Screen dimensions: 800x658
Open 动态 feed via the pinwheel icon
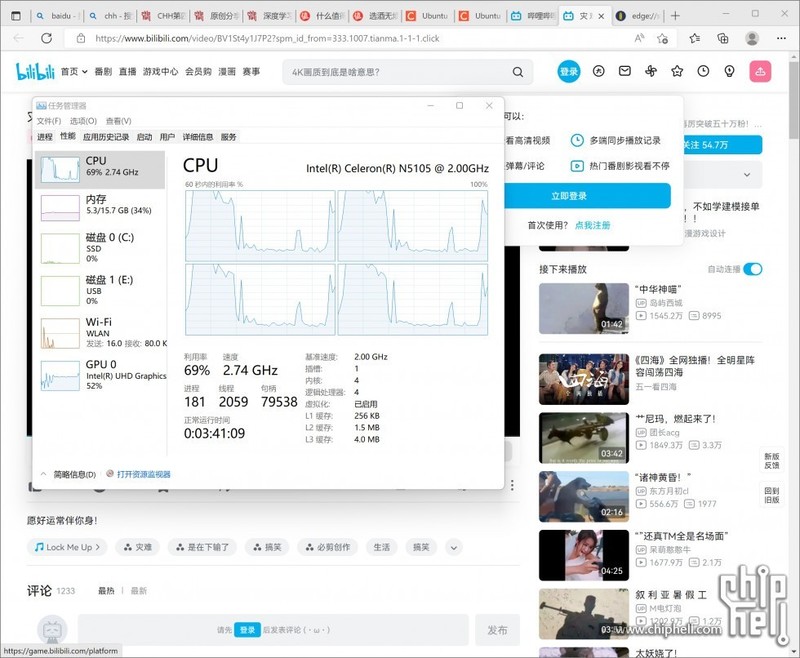[650, 71]
